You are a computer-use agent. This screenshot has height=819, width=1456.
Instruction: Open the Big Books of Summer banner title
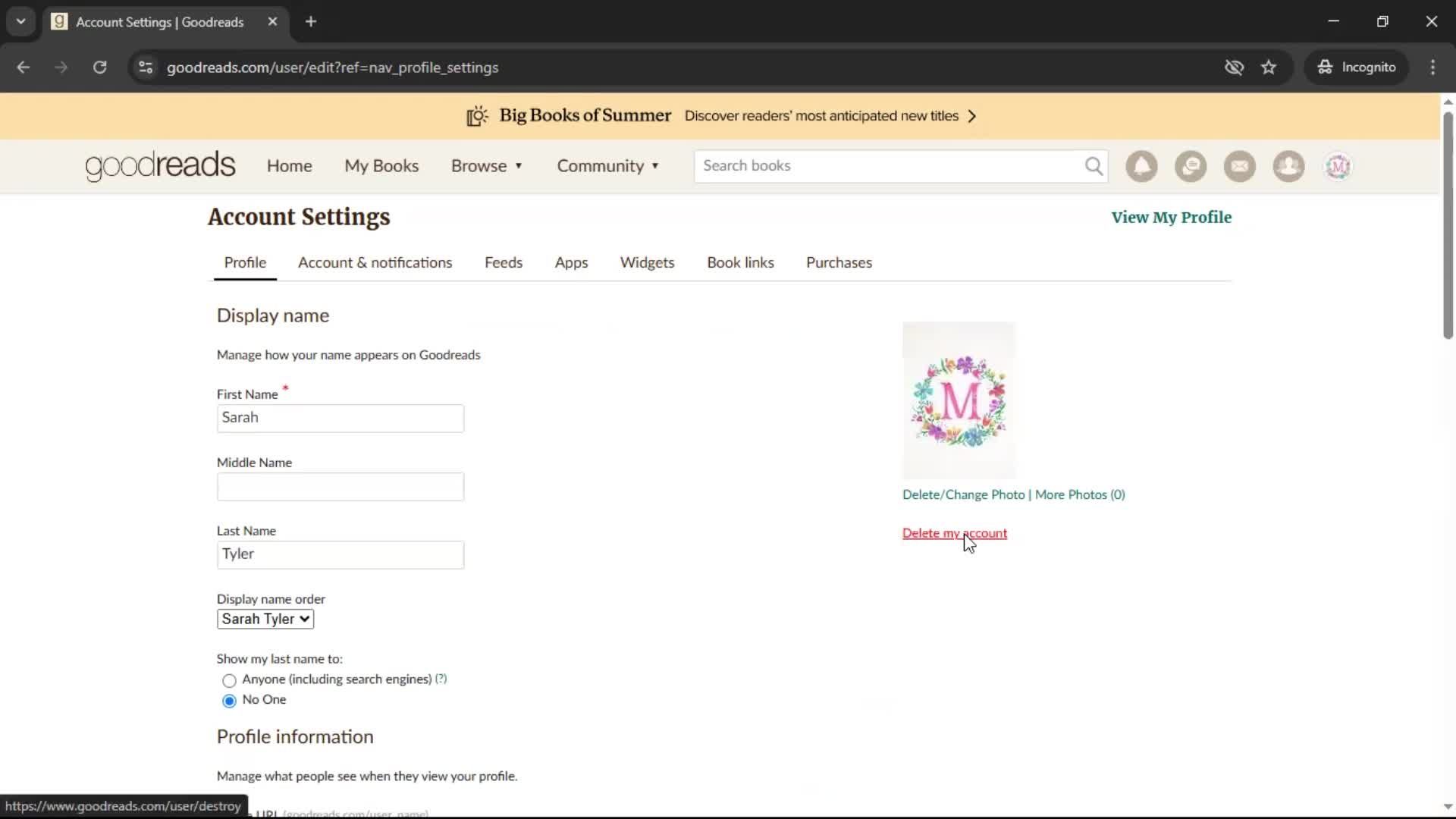[x=585, y=115]
